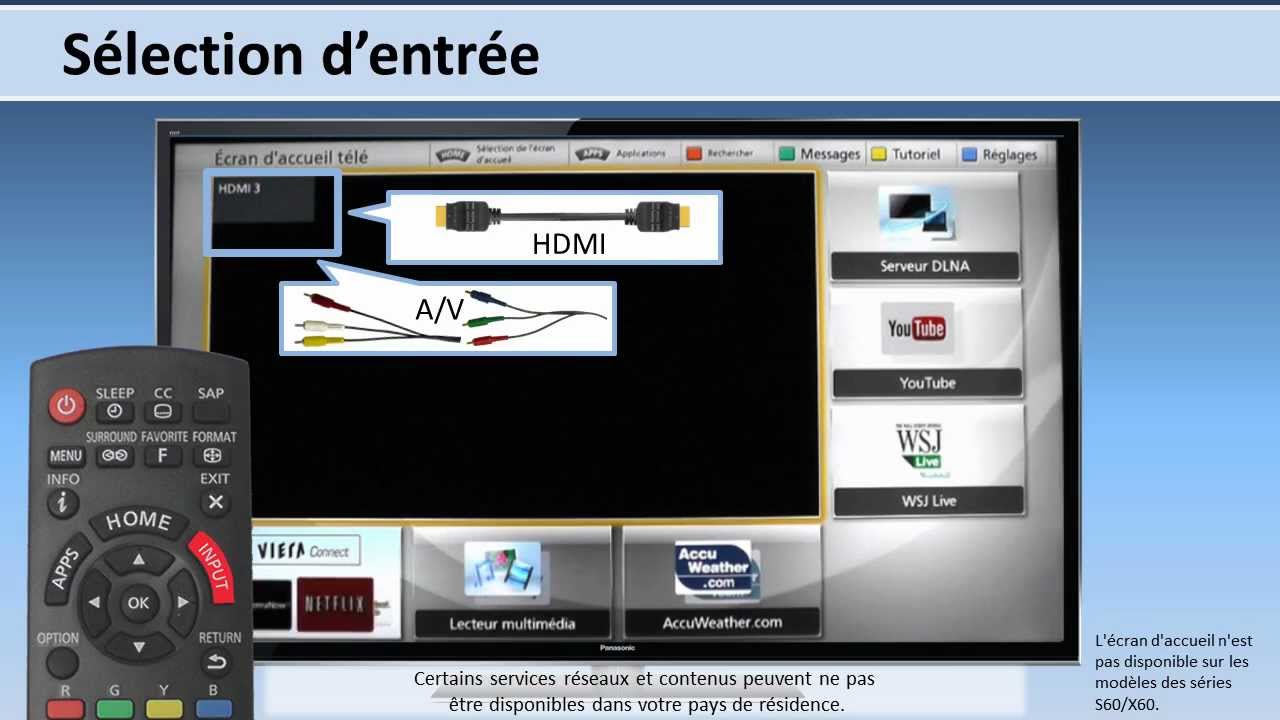Click the HOME button on remote
This screenshot has width=1280, height=720.
[138, 521]
